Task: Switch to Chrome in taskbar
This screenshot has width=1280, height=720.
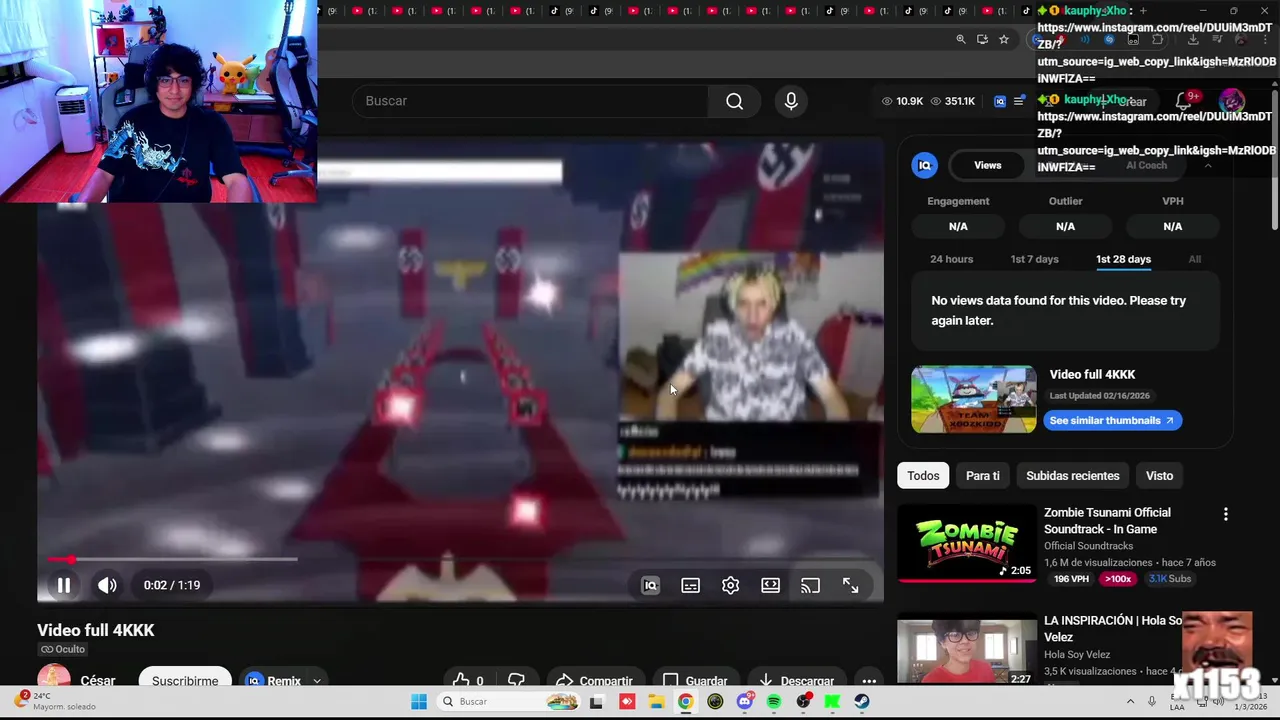Action: point(685,702)
